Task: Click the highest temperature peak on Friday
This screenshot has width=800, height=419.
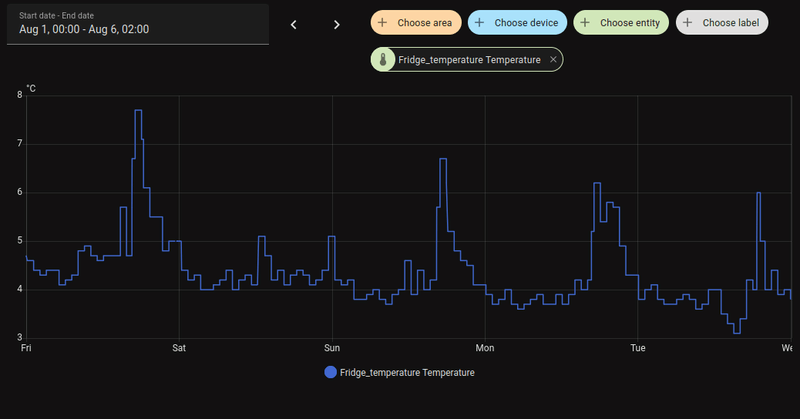Action: coord(138,111)
